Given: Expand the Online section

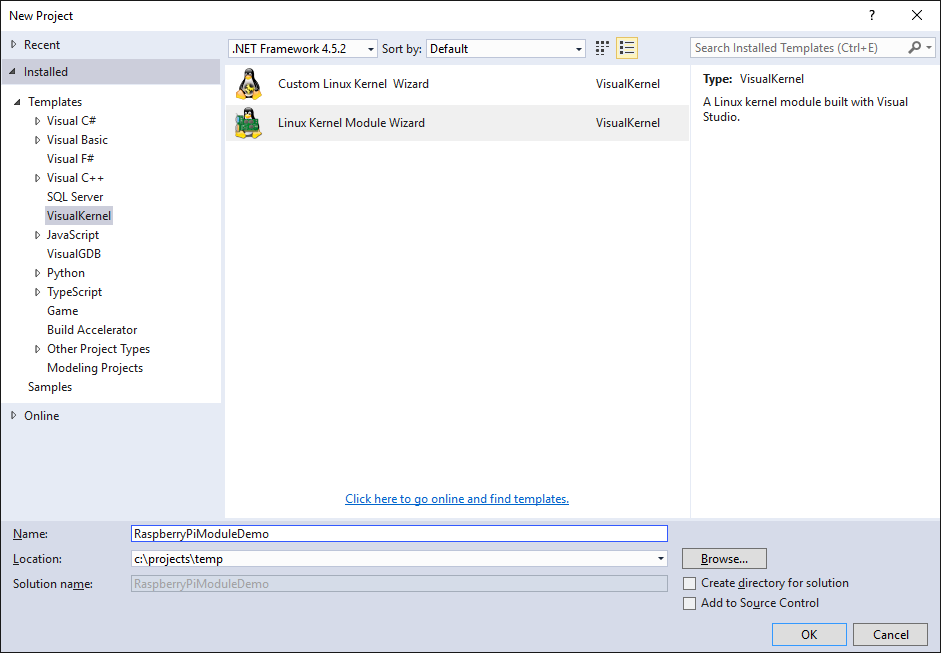Looking at the screenshot, I should (14, 415).
